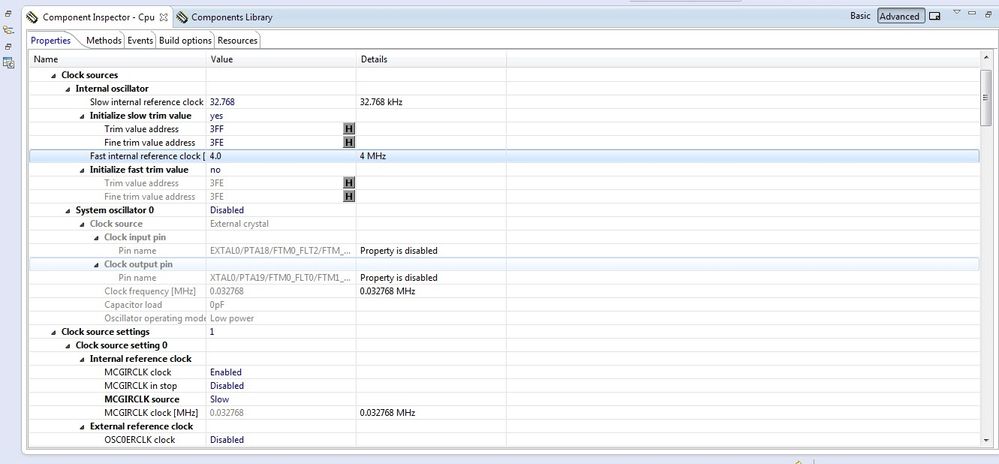The image size is (999, 464).
Task: Maximize the Component Inspector view
Action: point(986,12)
